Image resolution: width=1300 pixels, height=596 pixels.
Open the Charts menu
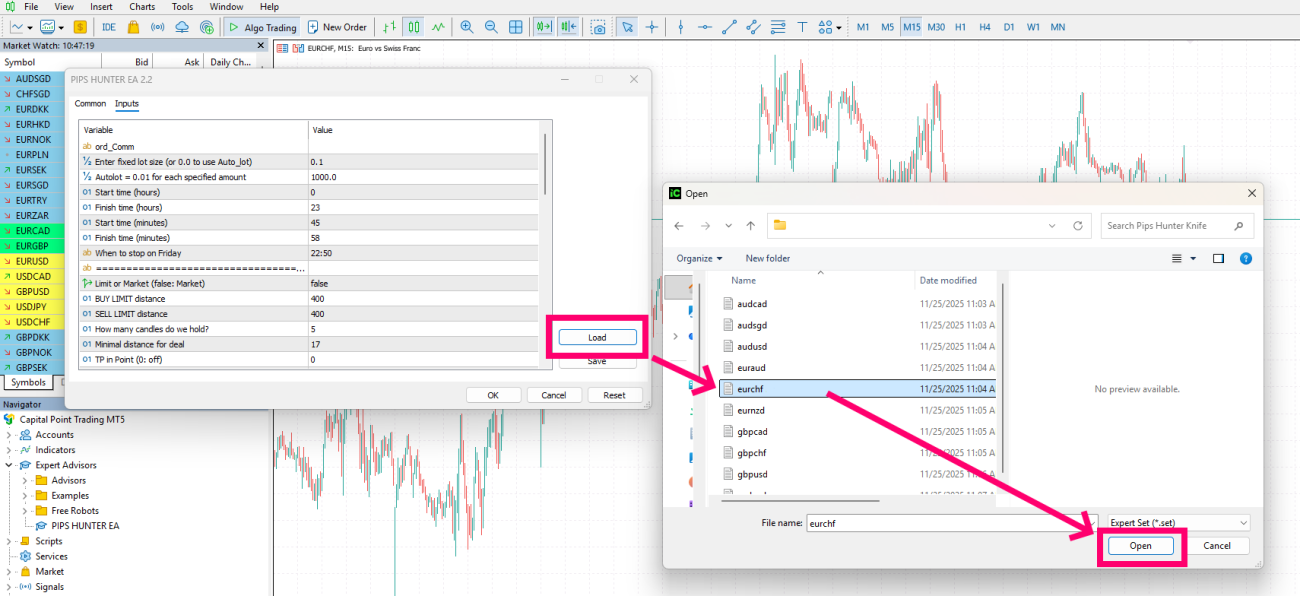point(142,7)
